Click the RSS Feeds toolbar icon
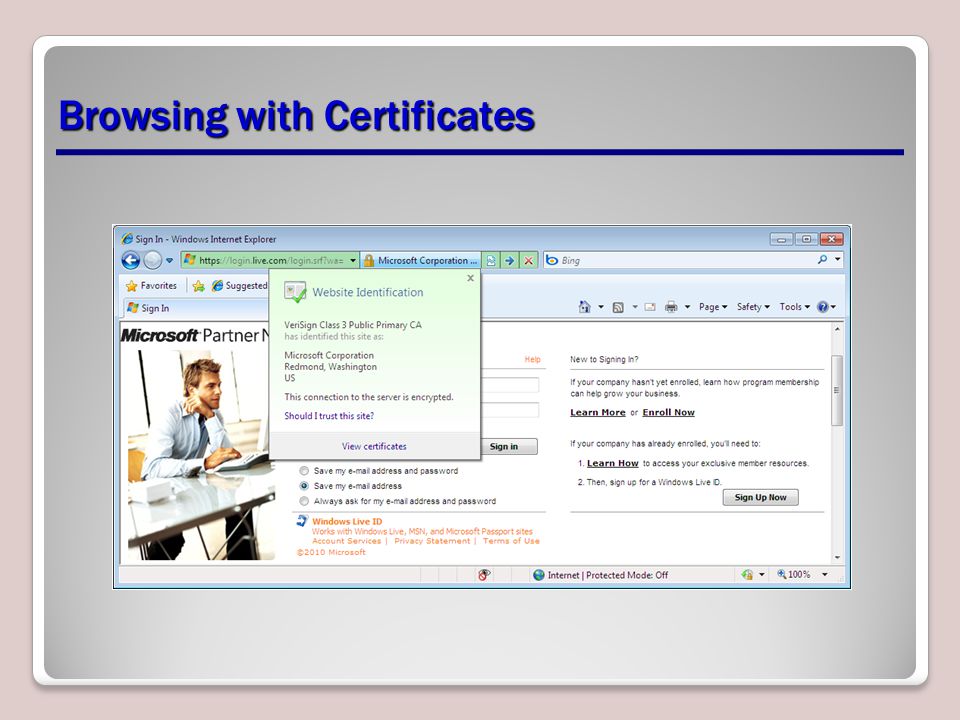This screenshot has height=720, width=960. [618, 307]
